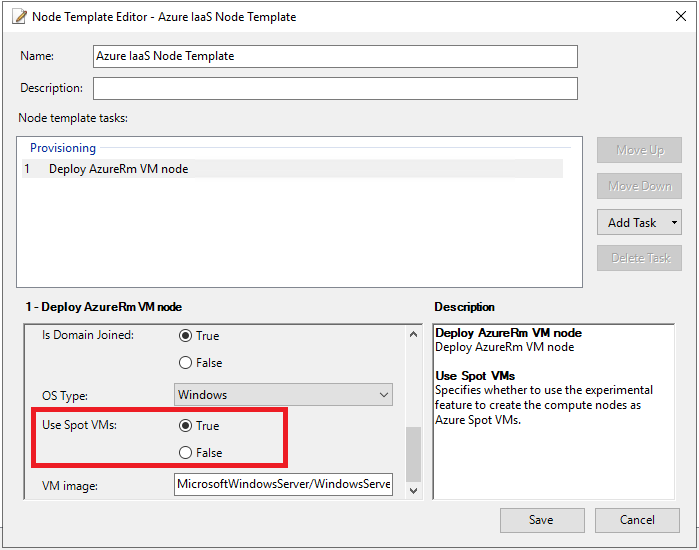Click the VM image label

pos(70,485)
